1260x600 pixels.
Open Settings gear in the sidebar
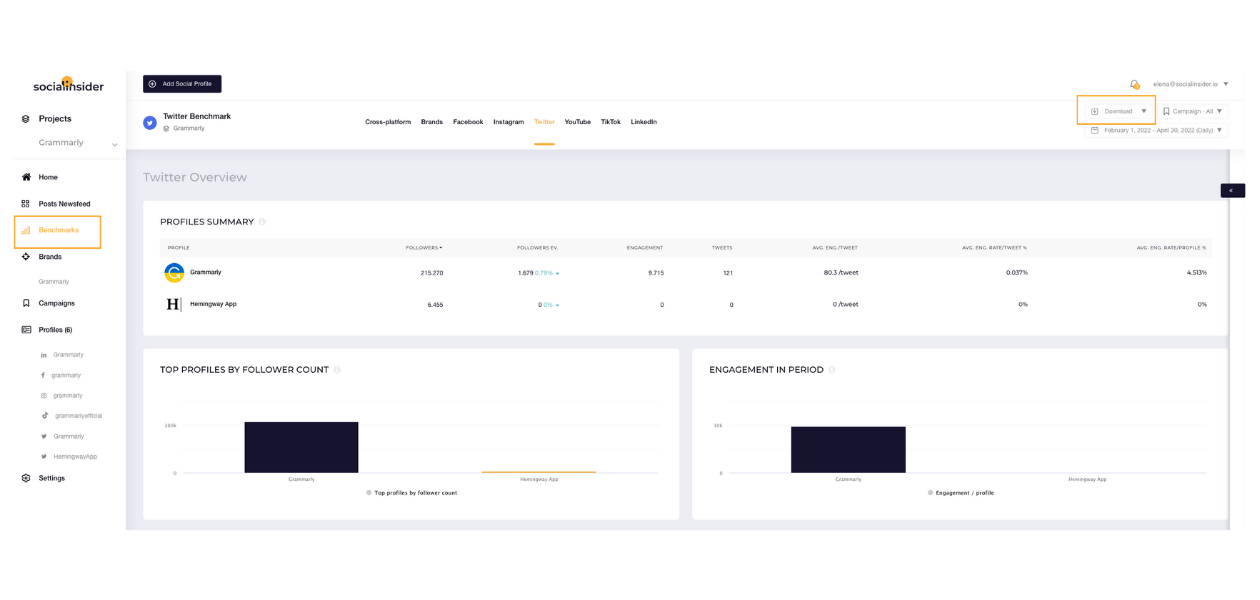26,478
